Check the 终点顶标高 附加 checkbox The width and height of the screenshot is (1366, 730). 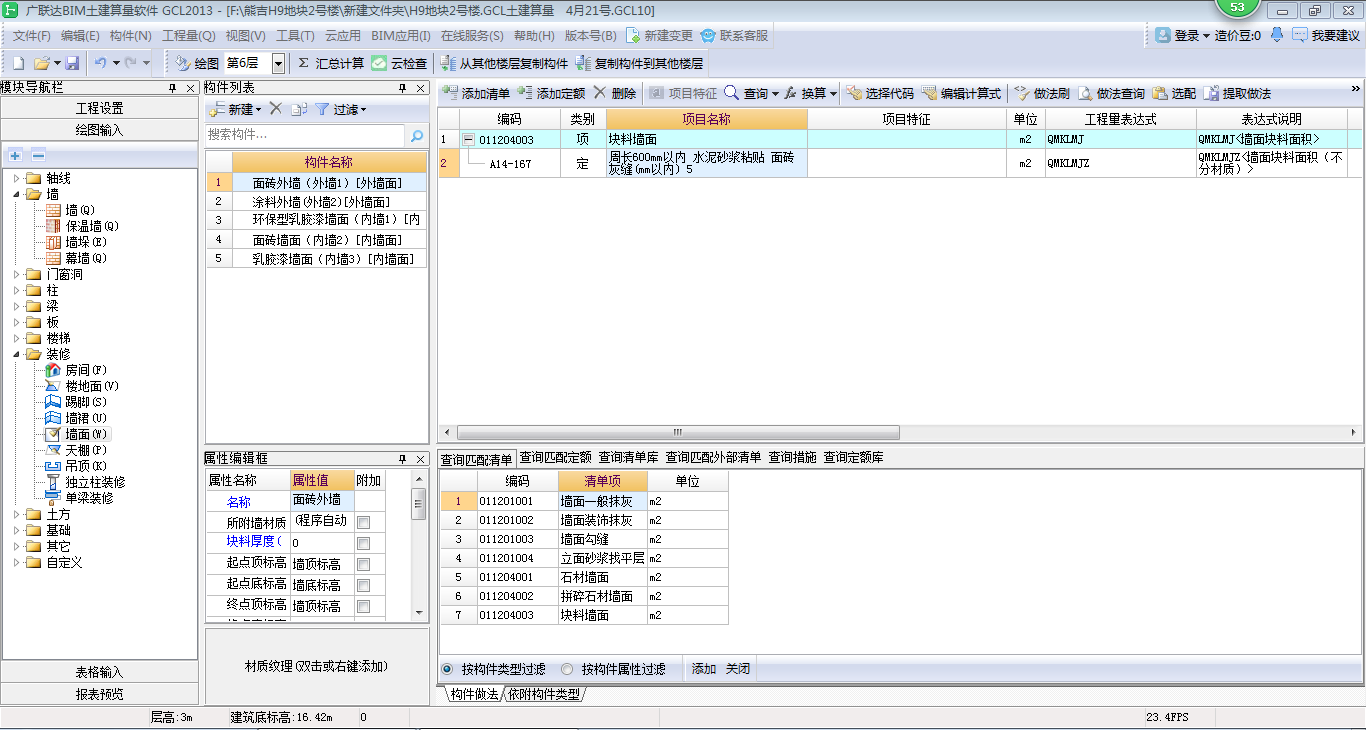364,606
